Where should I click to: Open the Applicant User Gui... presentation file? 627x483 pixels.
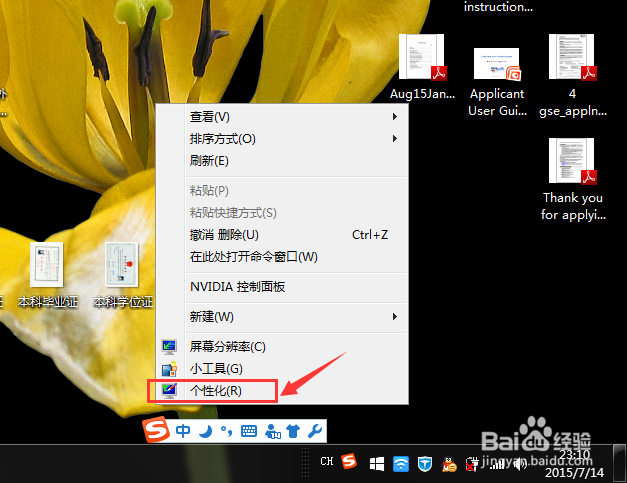click(497, 82)
